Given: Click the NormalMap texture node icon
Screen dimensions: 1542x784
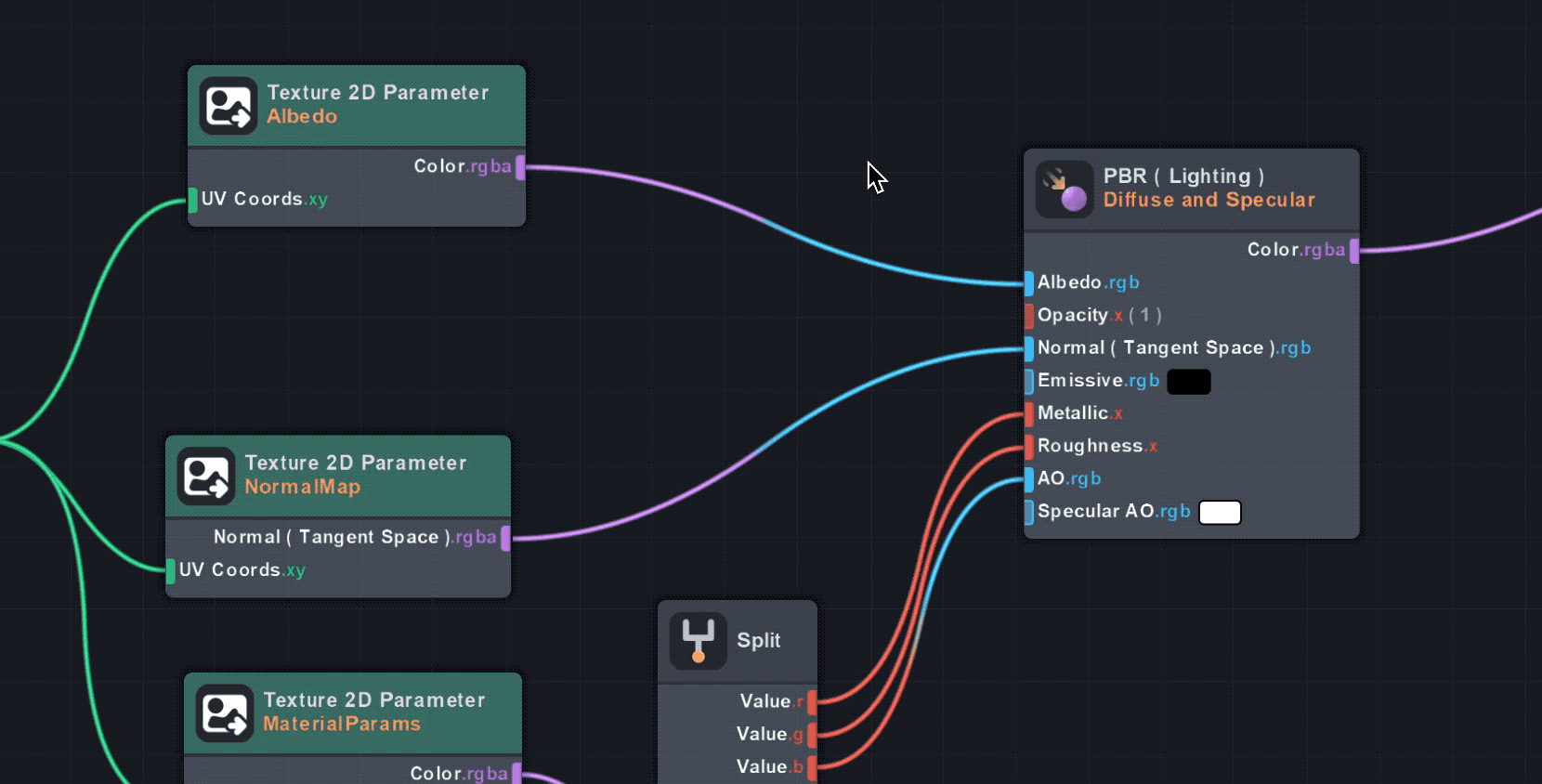Looking at the screenshot, I should click(205, 477).
